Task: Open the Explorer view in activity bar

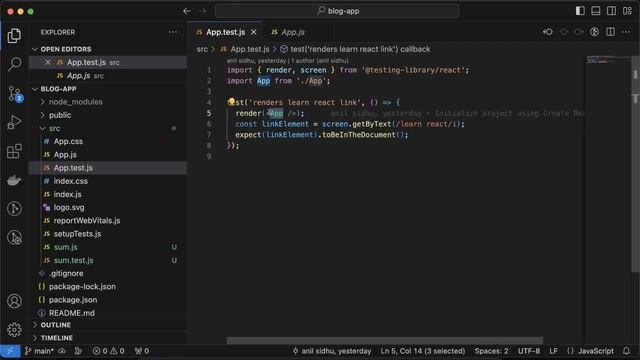Action: (x=14, y=36)
